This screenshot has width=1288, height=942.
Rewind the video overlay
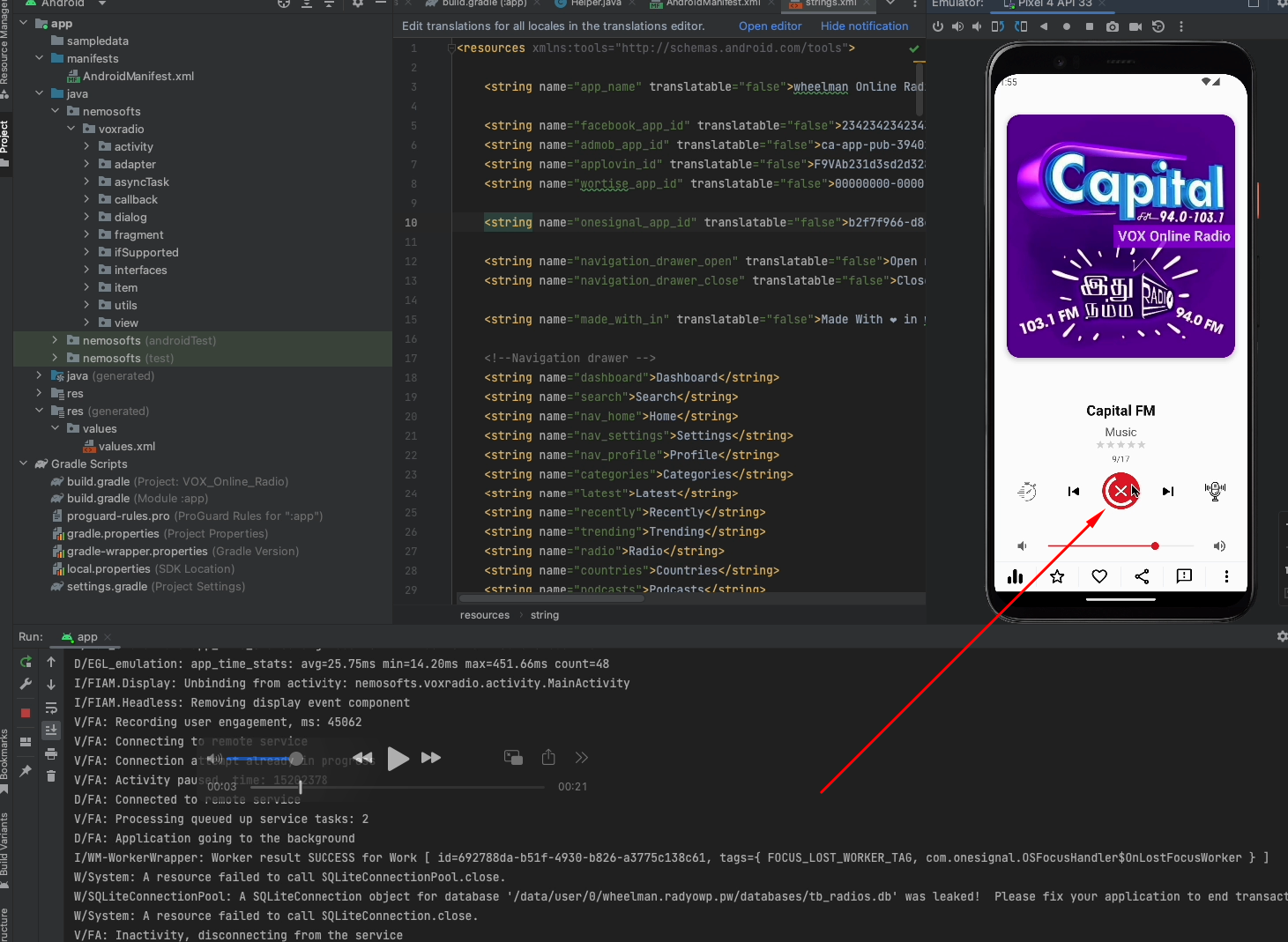(362, 758)
